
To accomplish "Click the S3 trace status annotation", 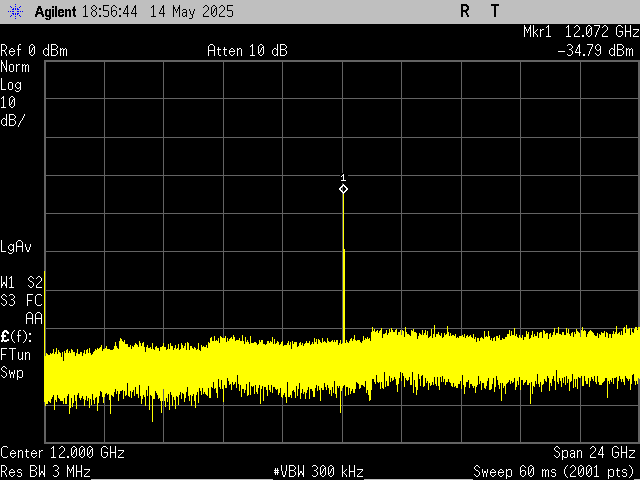I will [8, 301].
